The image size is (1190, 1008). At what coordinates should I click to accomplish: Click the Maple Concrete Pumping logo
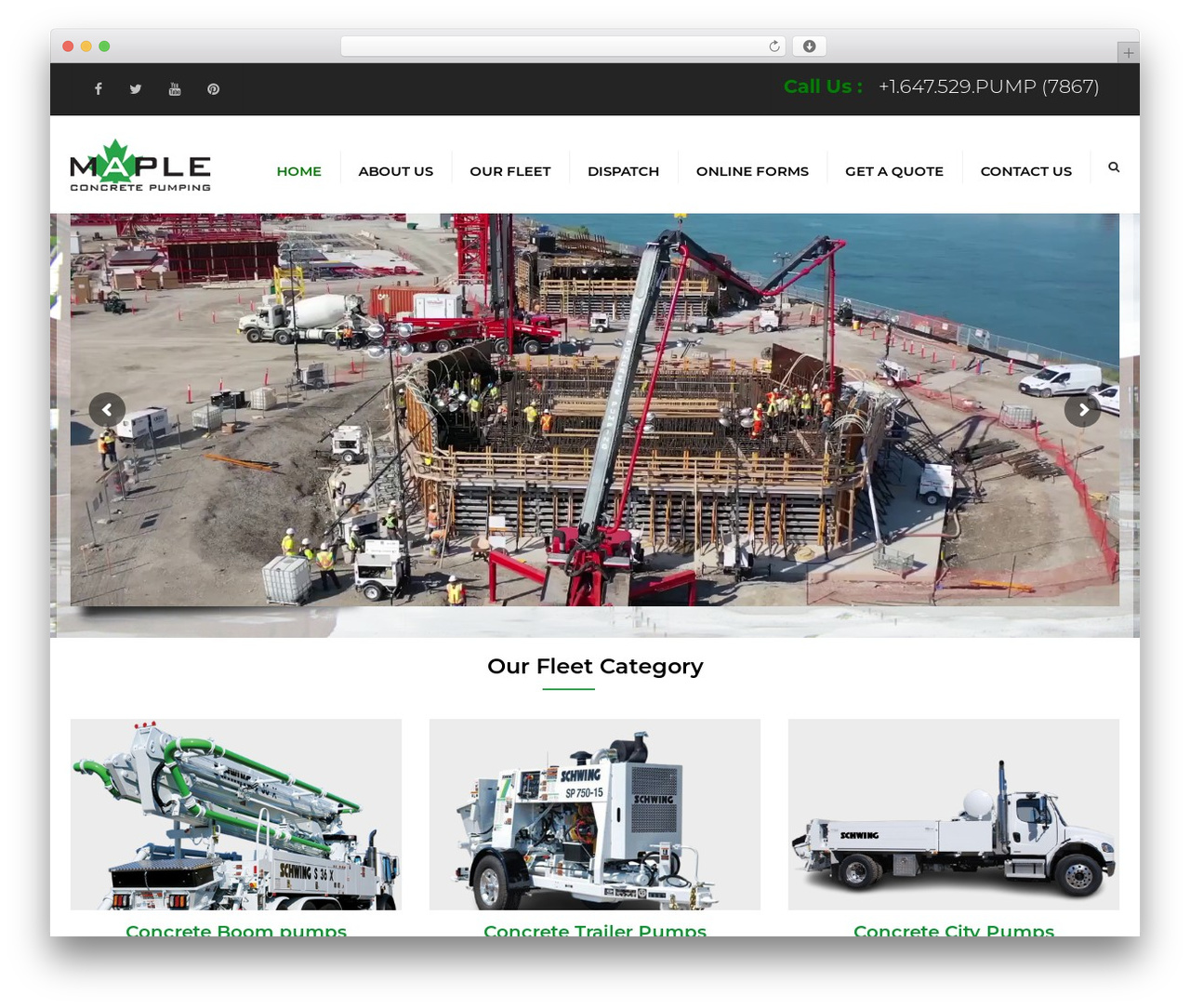[140, 166]
